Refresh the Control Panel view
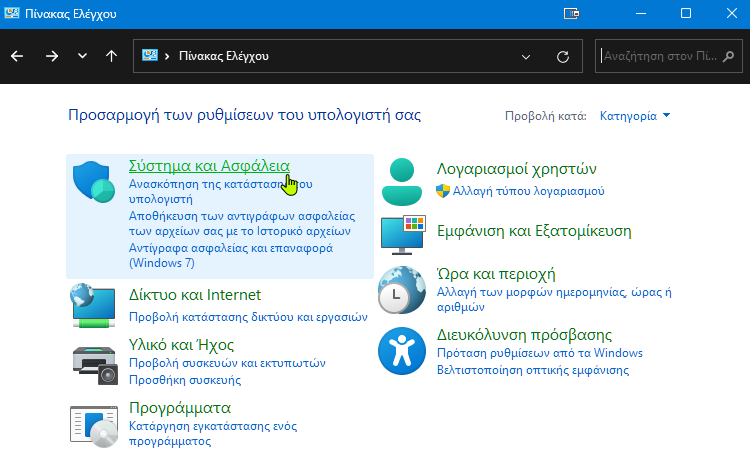This screenshot has width=750, height=475. [563, 57]
